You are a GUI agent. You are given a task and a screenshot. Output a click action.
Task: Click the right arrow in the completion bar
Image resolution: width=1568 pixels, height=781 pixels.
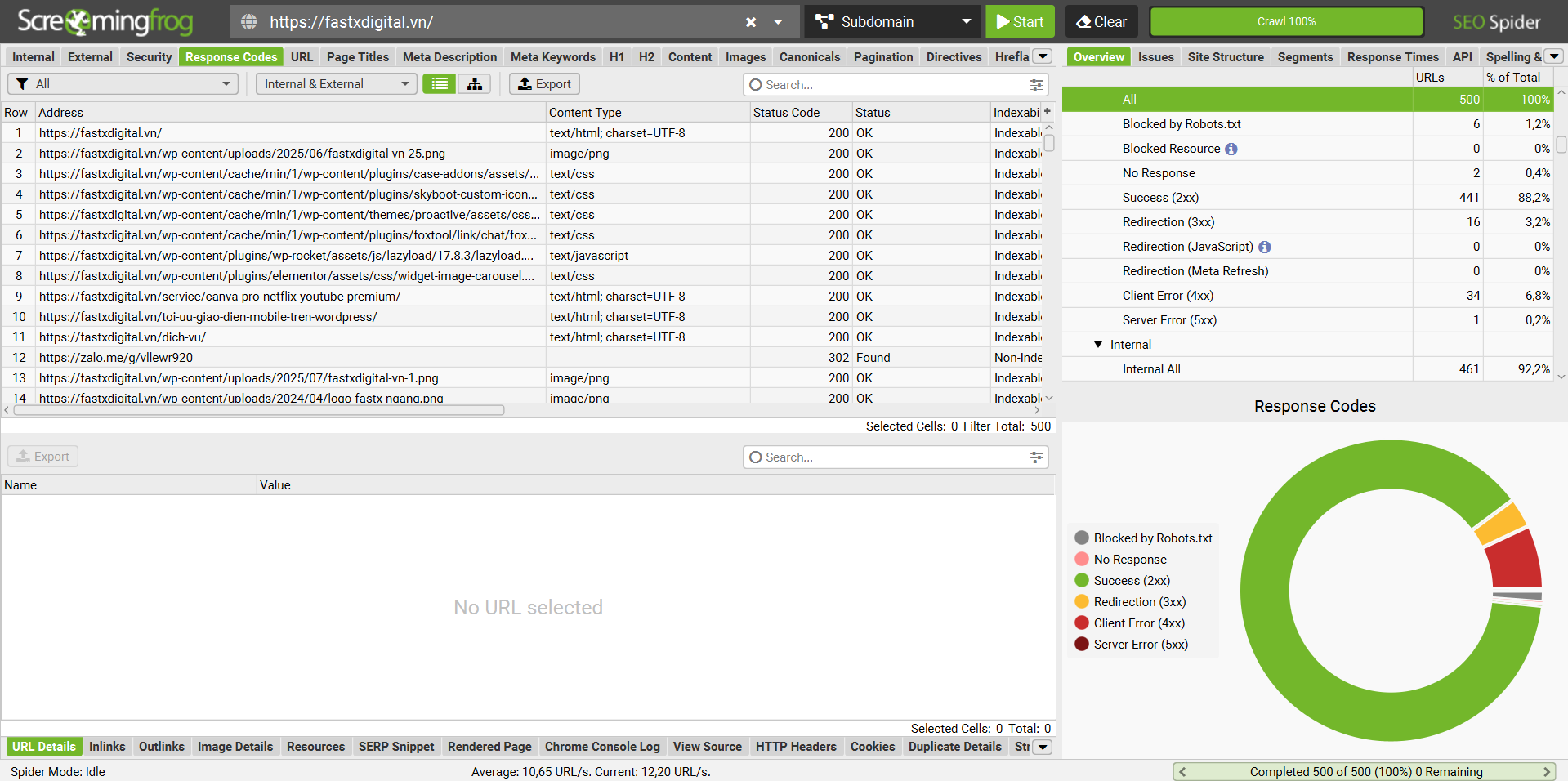pos(1547,772)
